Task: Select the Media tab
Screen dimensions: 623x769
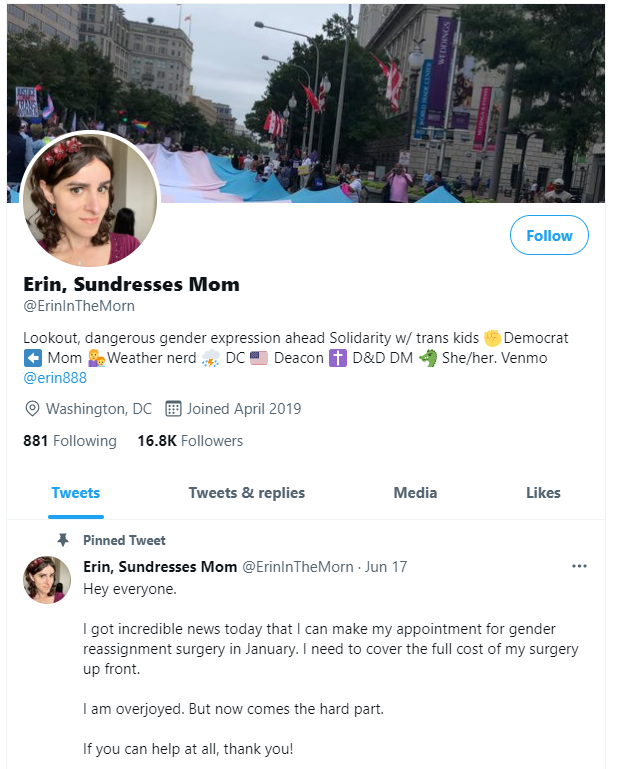Action: (x=415, y=493)
